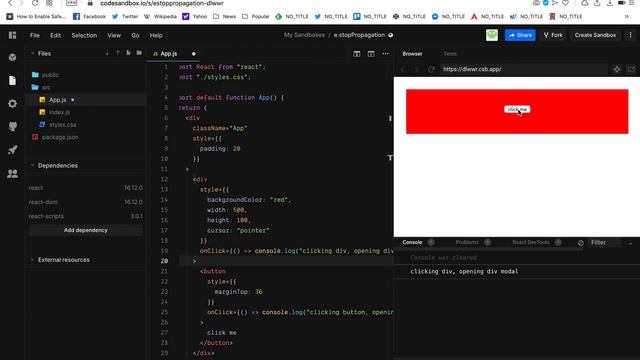The width and height of the screenshot is (640, 360).
Task: Open the Help menu
Action: [156, 35]
